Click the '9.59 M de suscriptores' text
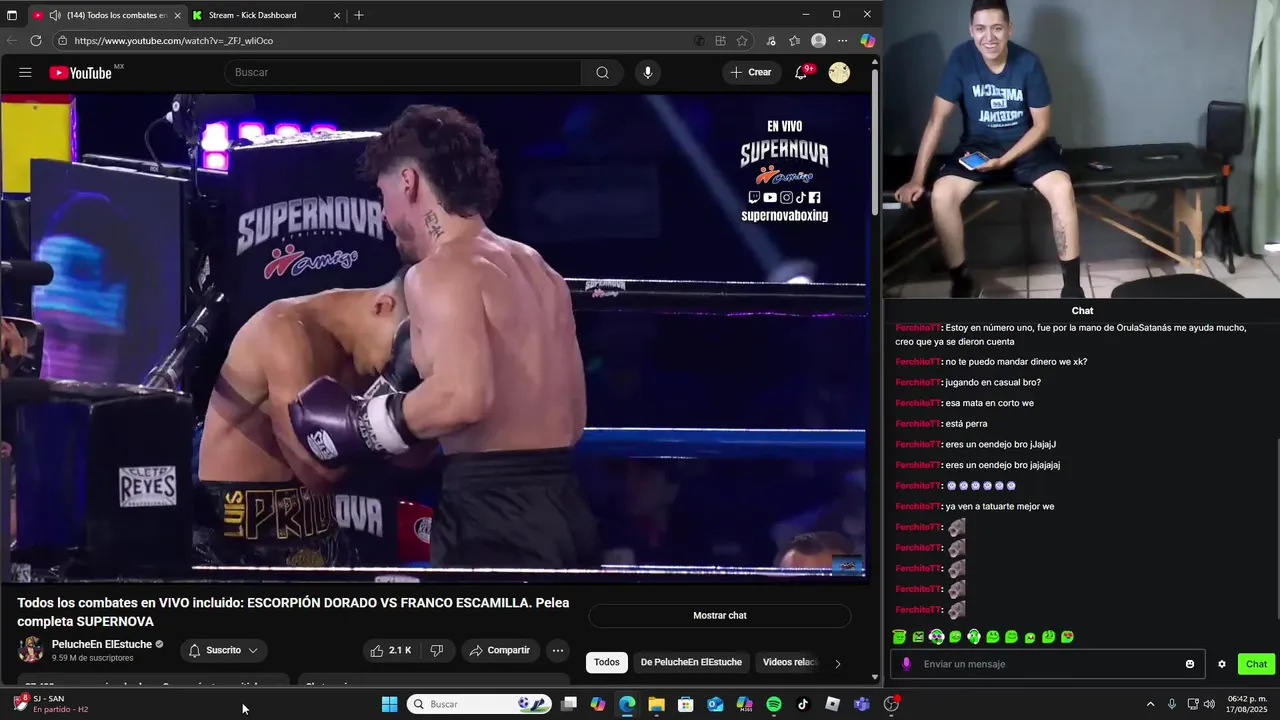Image resolution: width=1280 pixels, height=720 pixels. click(x=92, y=658)
